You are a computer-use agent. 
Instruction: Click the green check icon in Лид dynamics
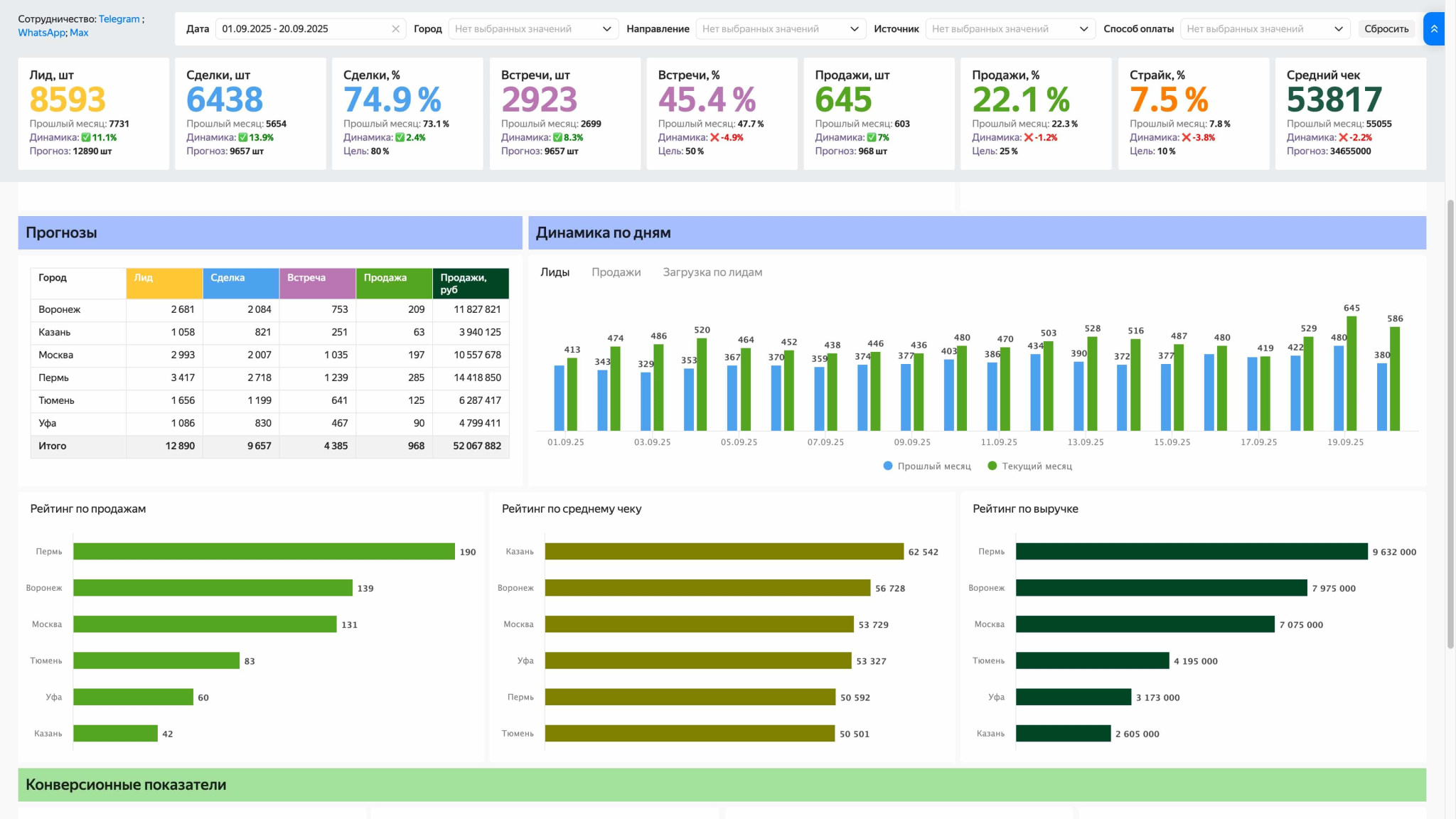[x=86, y=138]
